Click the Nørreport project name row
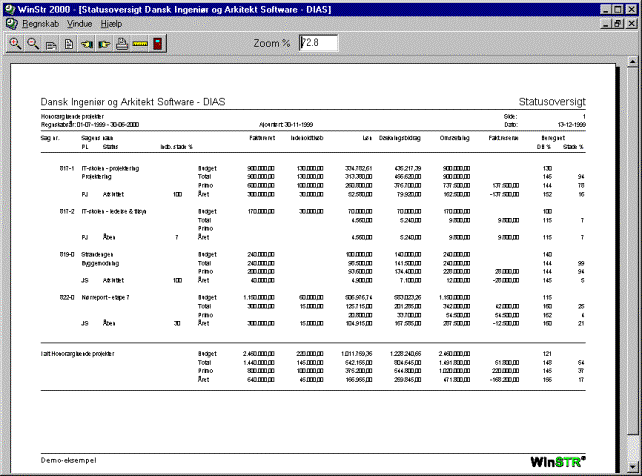Image resolution: width=642 pixels, height=476 pixels. click(105, 298)
